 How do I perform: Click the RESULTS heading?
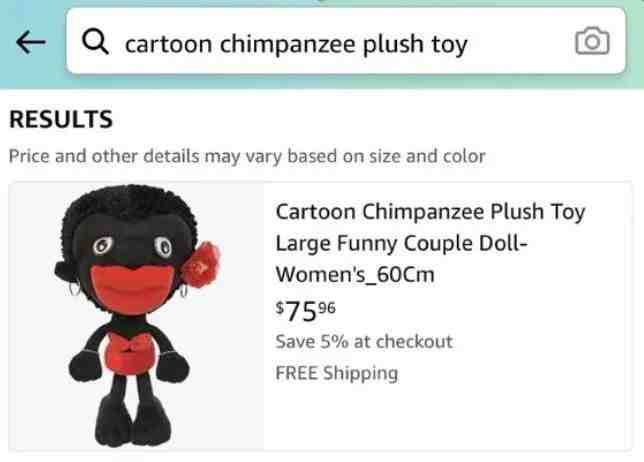coord(61,120)
